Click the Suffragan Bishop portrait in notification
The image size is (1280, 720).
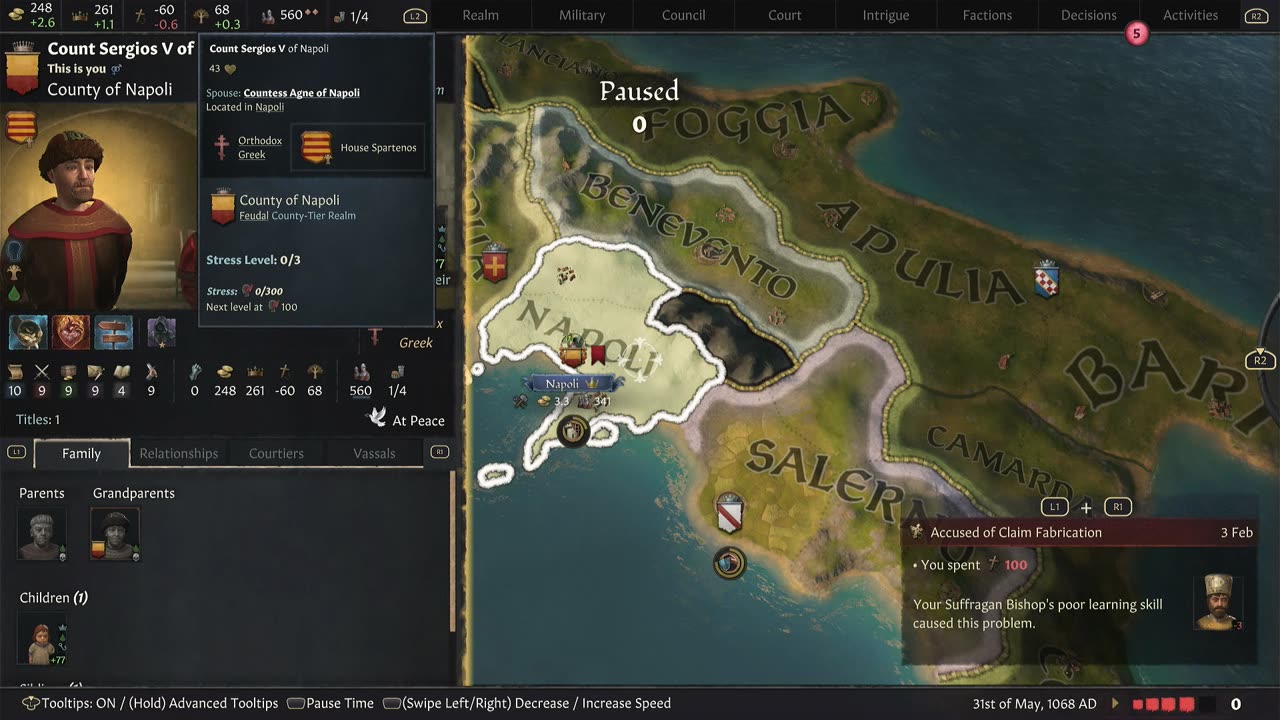click(x=1219, y=601)
